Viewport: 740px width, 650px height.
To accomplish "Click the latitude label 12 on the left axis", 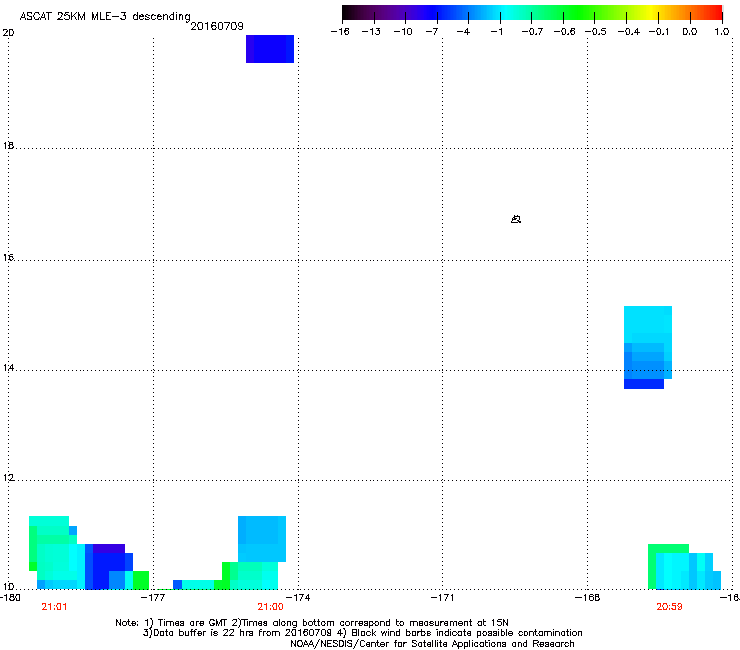I will (8, 478).
